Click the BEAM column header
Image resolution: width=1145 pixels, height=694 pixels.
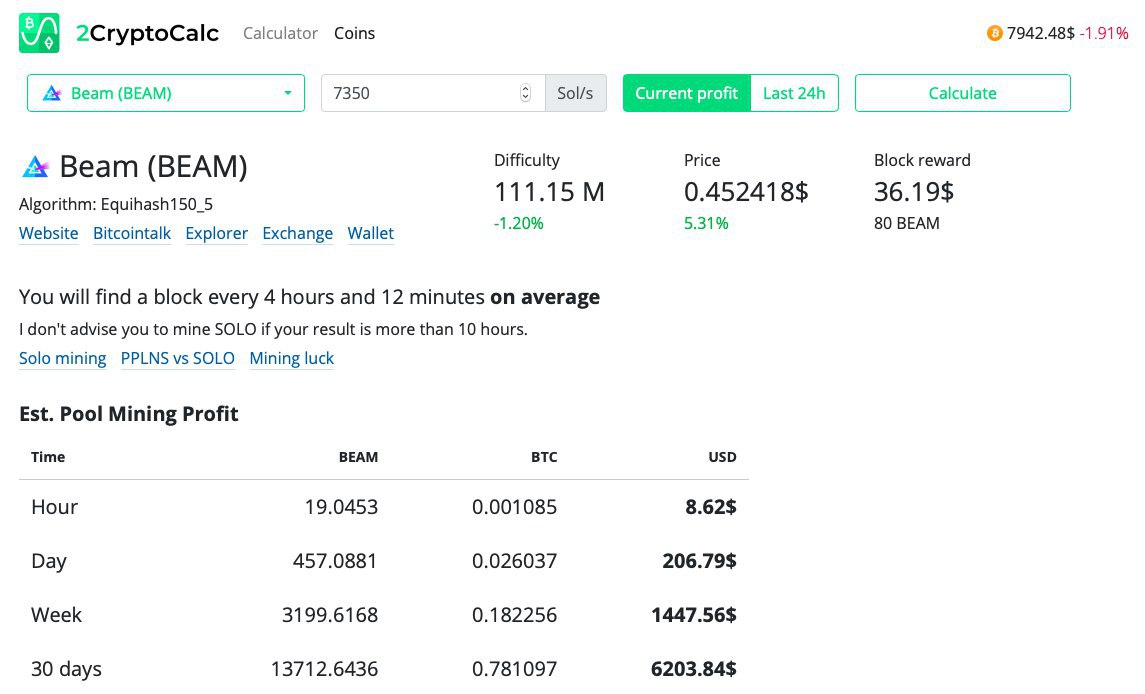[x=359, y=457]
